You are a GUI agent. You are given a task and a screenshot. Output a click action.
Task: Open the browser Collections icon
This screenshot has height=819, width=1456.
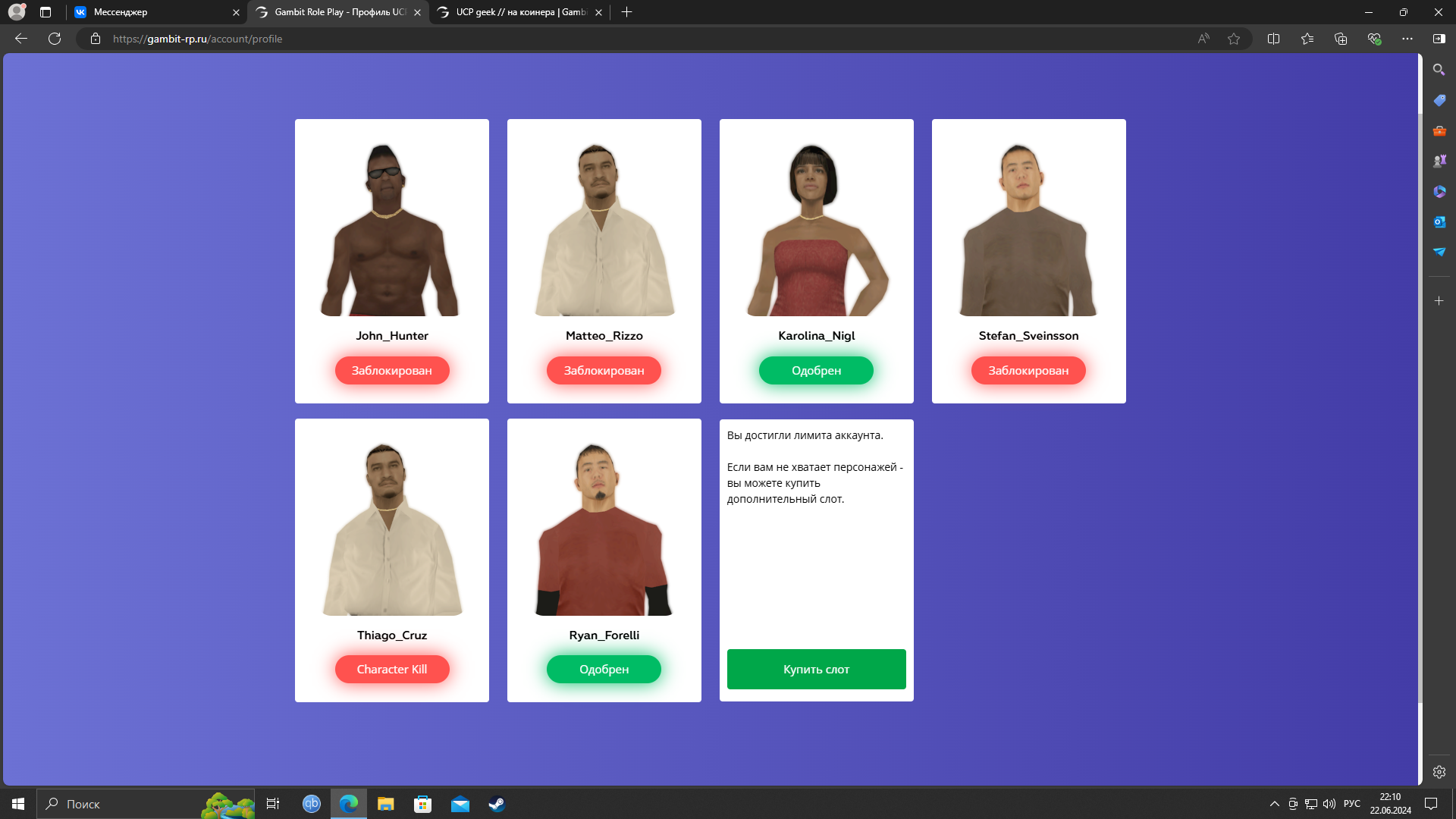click(x=1340, y=39)
